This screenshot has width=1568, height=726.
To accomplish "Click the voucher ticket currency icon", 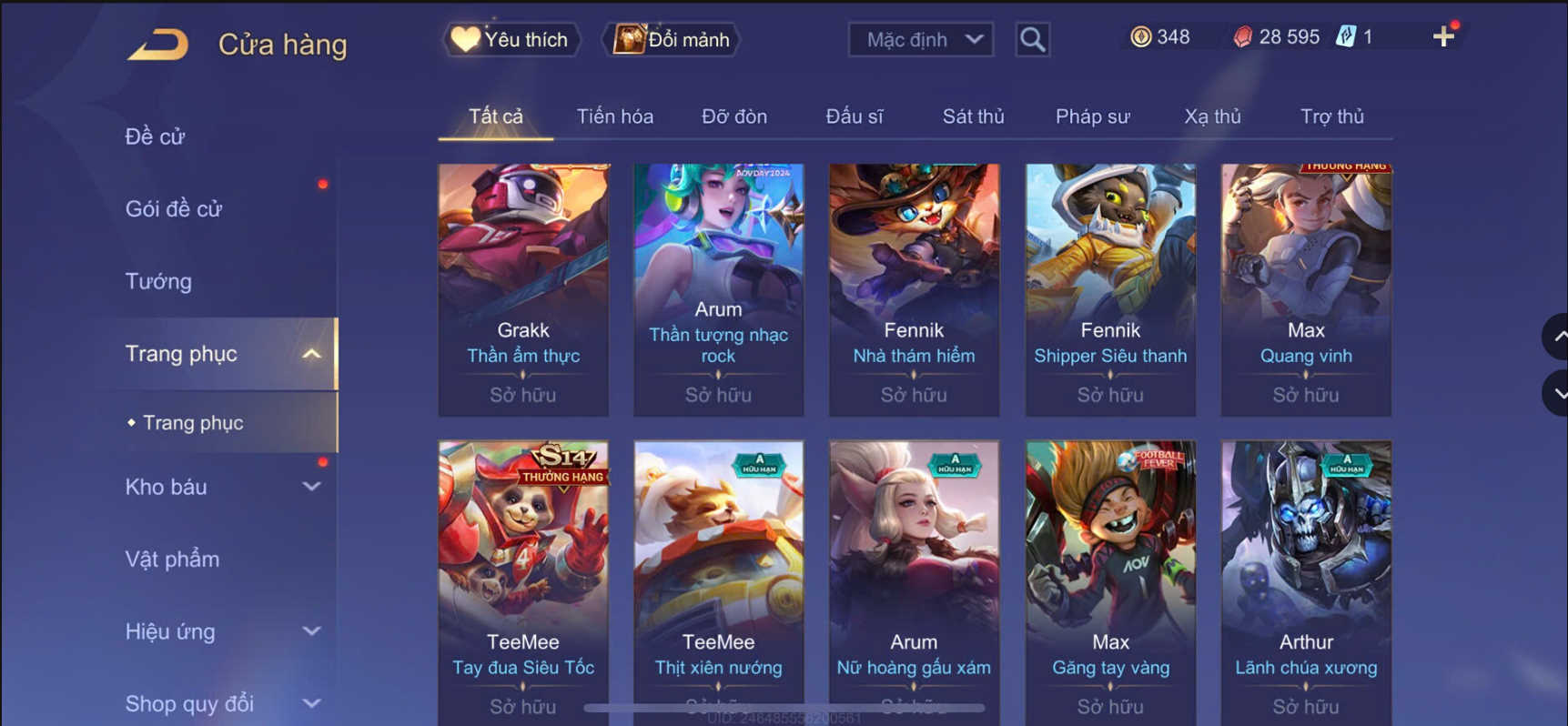I will (x=1346, y=36).
